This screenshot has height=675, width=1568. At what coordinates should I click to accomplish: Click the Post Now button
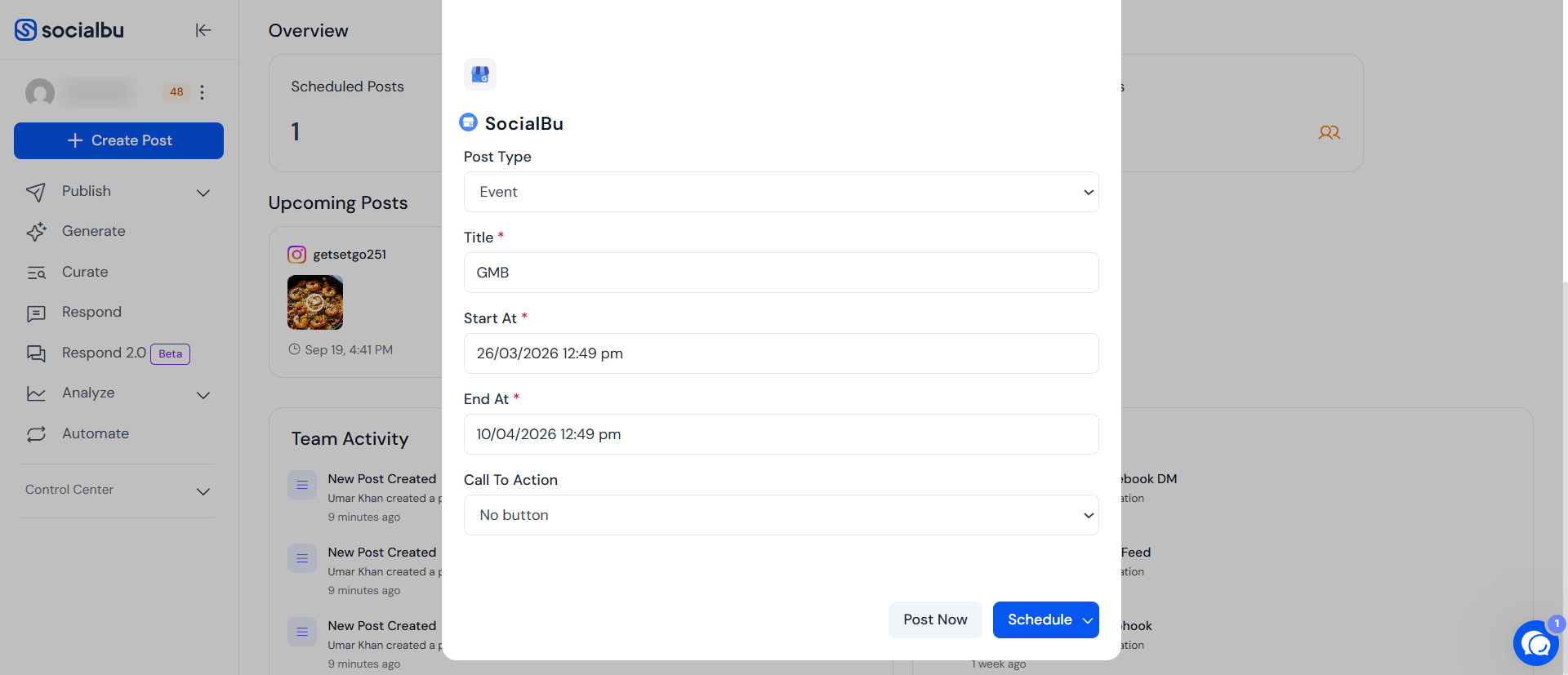coord(935,619)
